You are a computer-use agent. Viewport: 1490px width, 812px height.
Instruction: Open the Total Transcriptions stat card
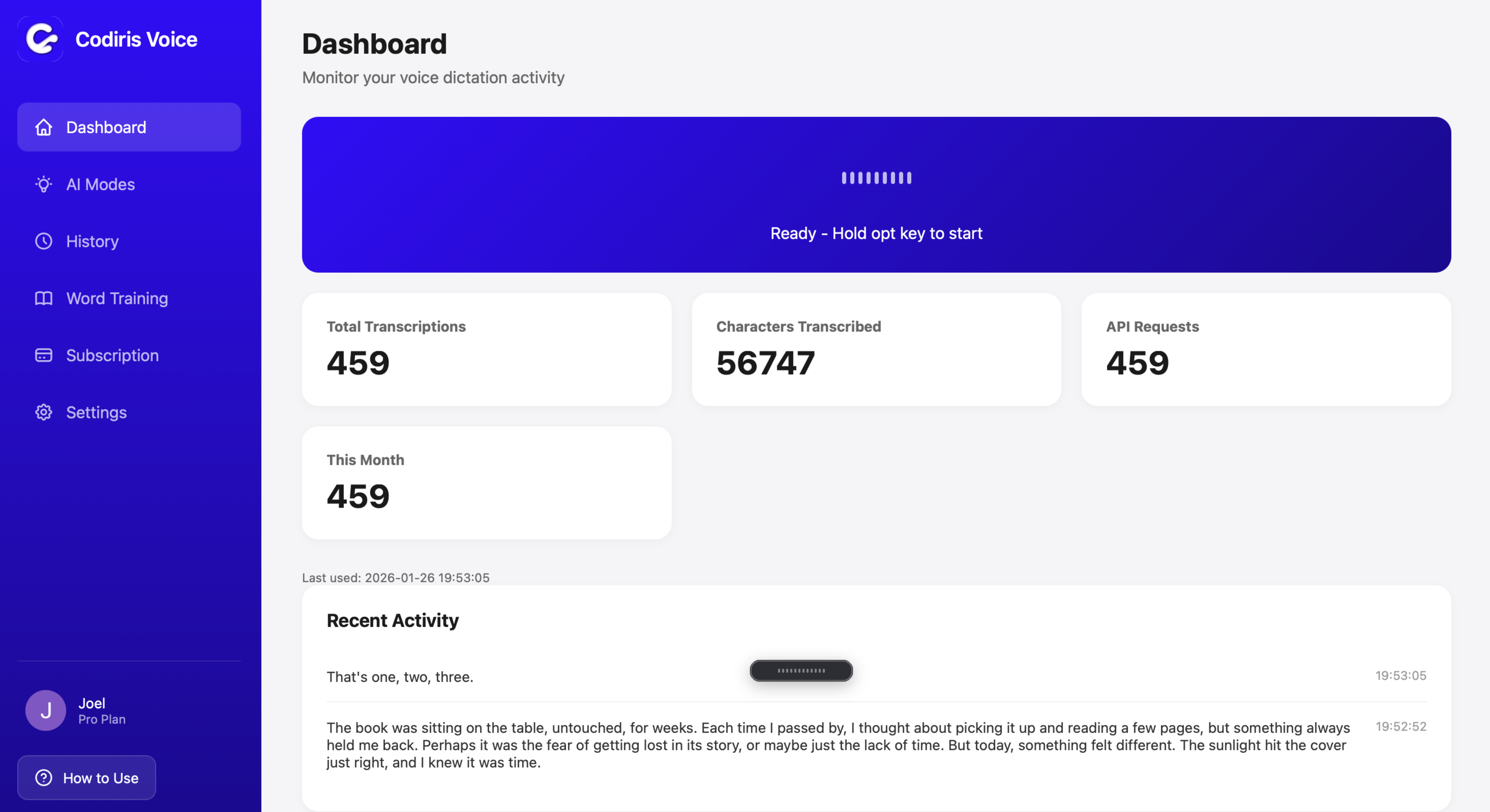486,349
